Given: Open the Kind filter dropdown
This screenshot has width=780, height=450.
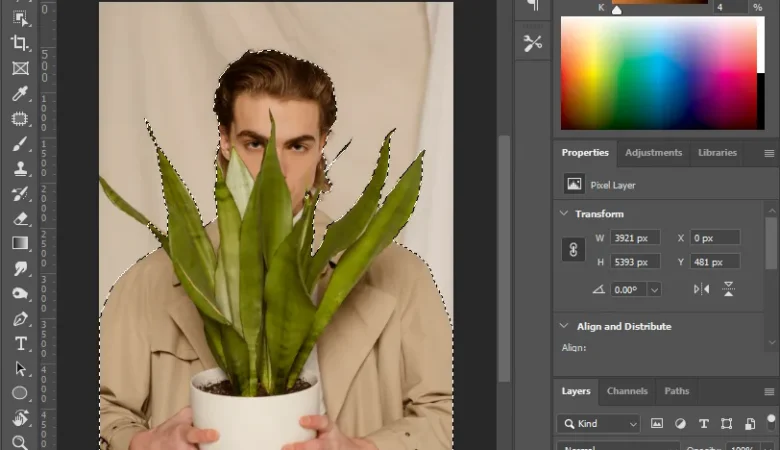Looking at the screenshot, I should (599, 424).
